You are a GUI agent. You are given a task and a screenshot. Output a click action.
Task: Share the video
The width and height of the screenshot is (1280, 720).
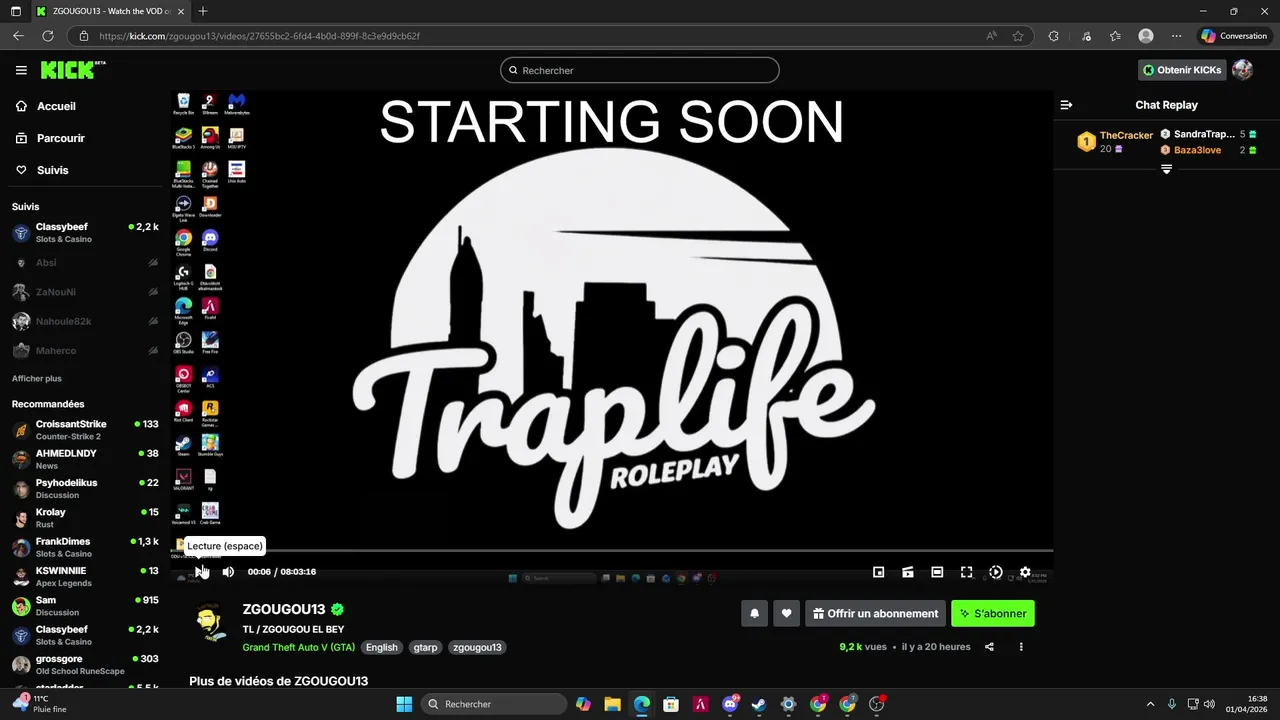(x=989, y=647)
